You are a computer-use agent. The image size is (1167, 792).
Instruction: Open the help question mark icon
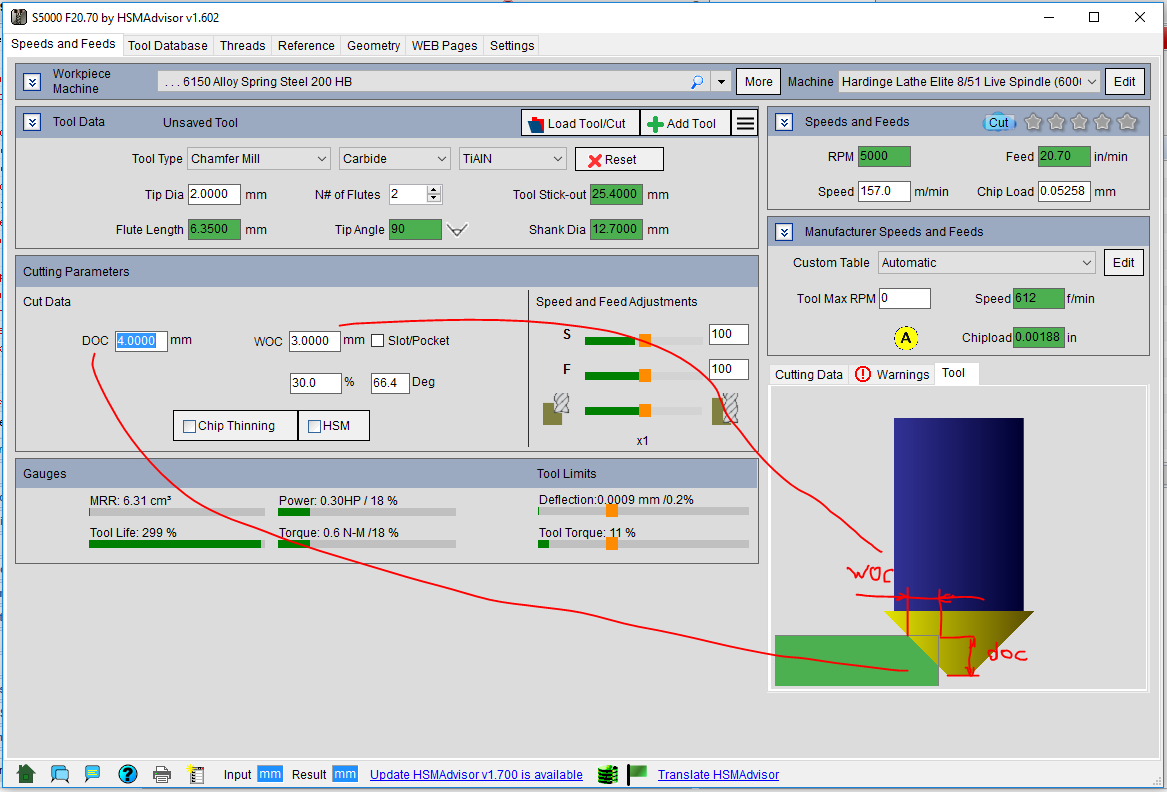[127, 774]
